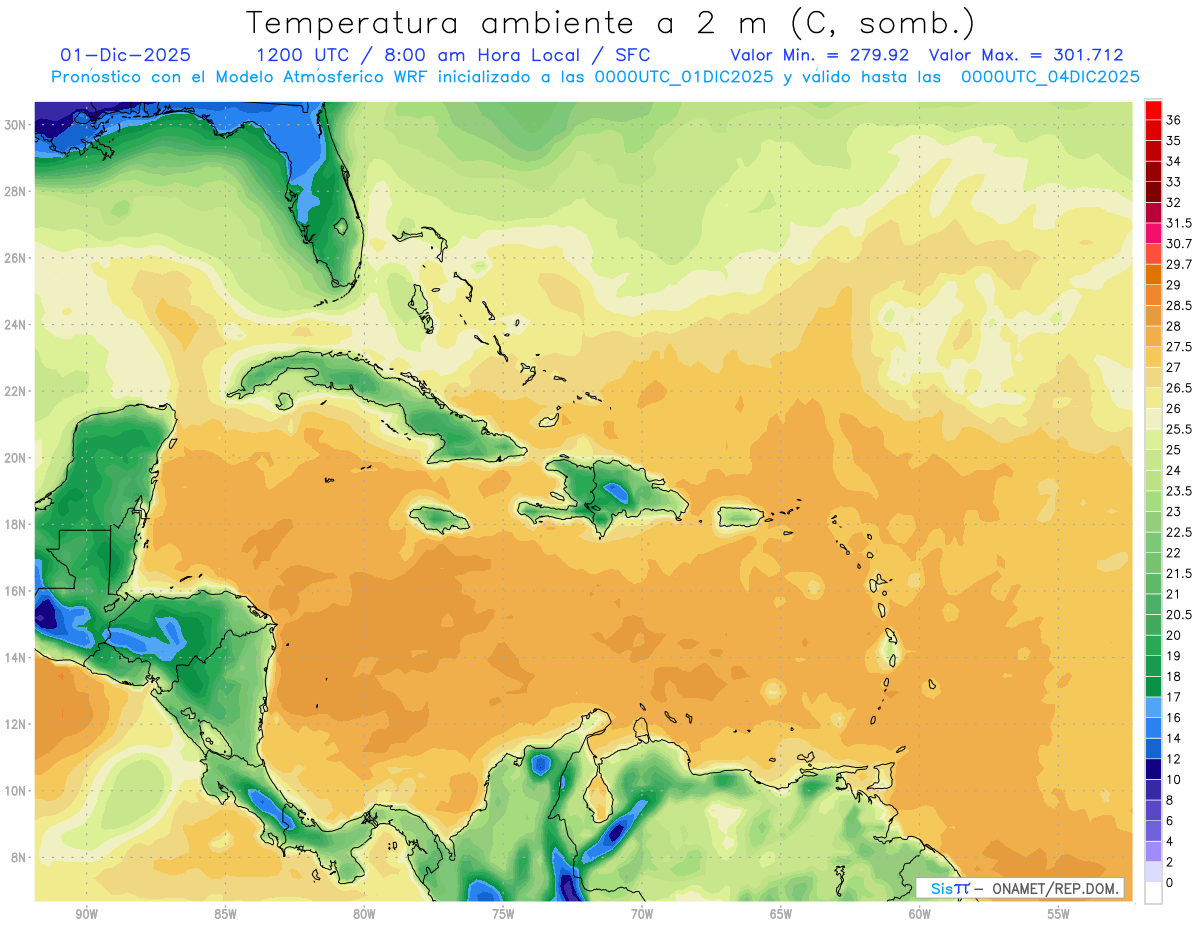Click the '65W' longitude label
The height and width of the screenshot is (927, 1200).
[781, 914]
